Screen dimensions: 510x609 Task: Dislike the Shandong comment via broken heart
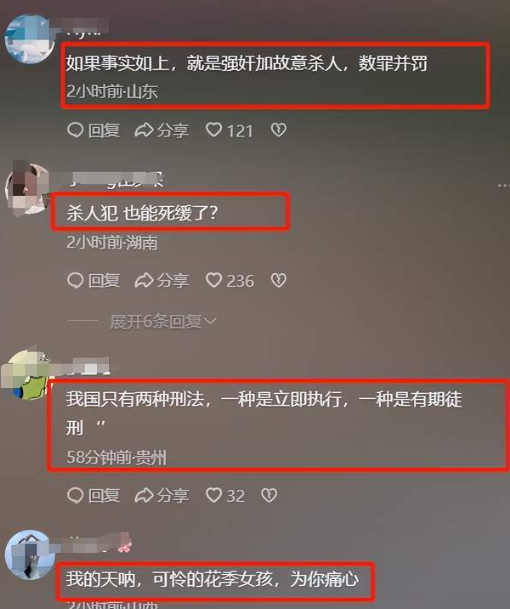point(278,130)
